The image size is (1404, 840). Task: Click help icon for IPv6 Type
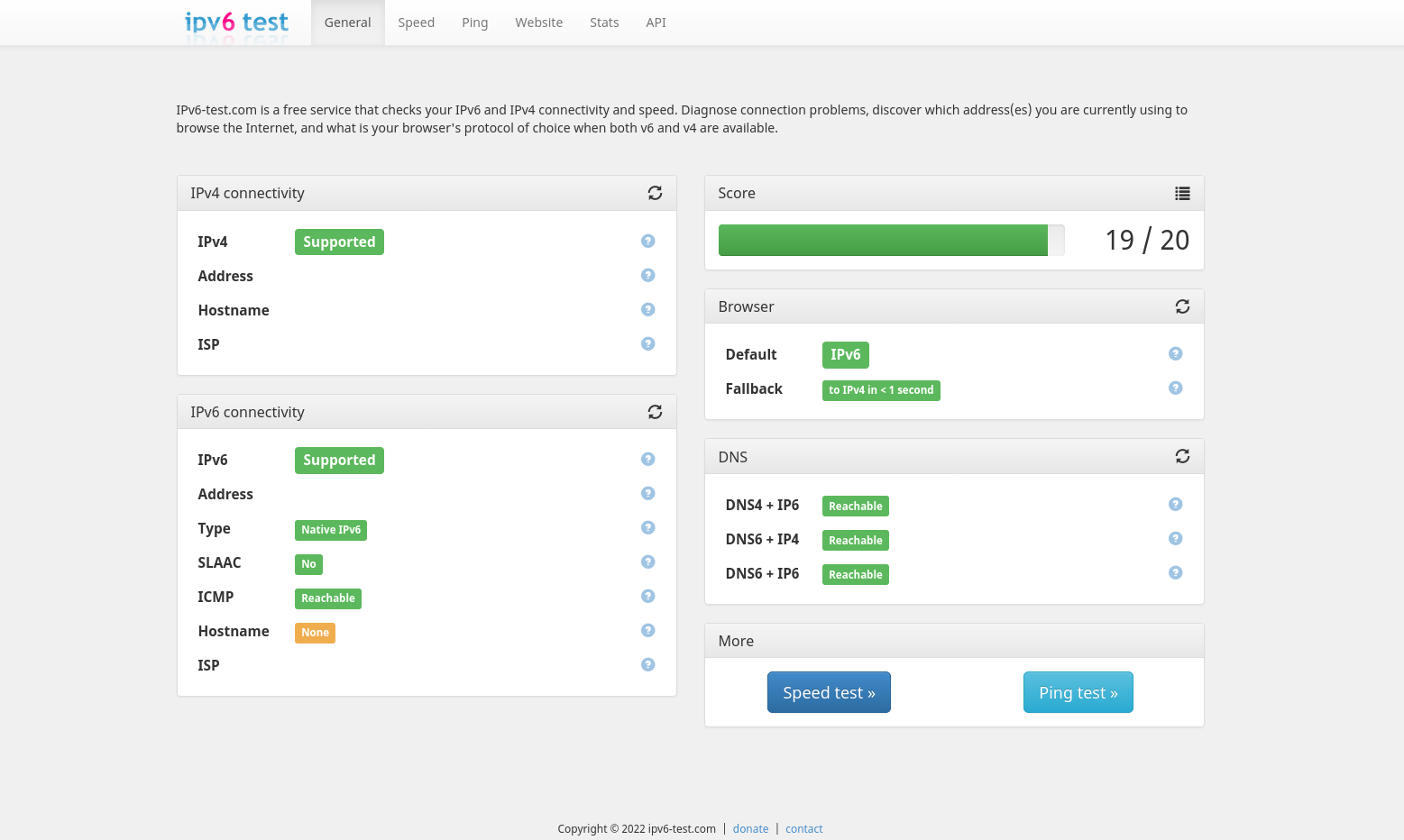pos(647,528)
